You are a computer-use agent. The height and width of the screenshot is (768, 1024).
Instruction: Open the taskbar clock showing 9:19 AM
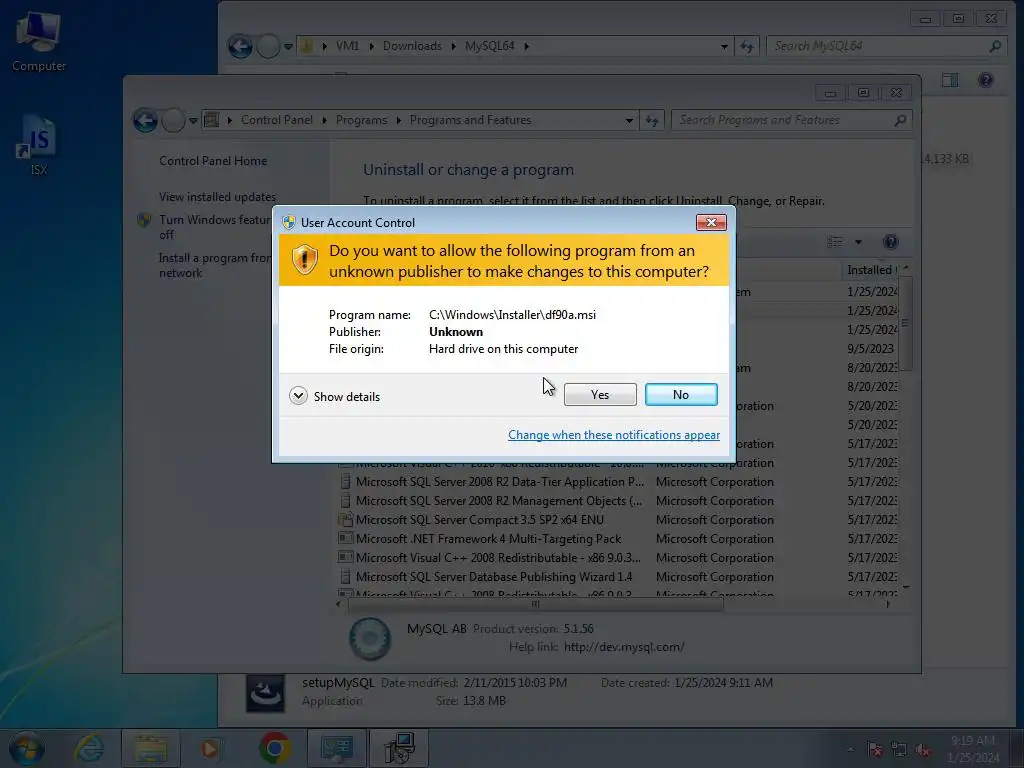tap(972, 749)
